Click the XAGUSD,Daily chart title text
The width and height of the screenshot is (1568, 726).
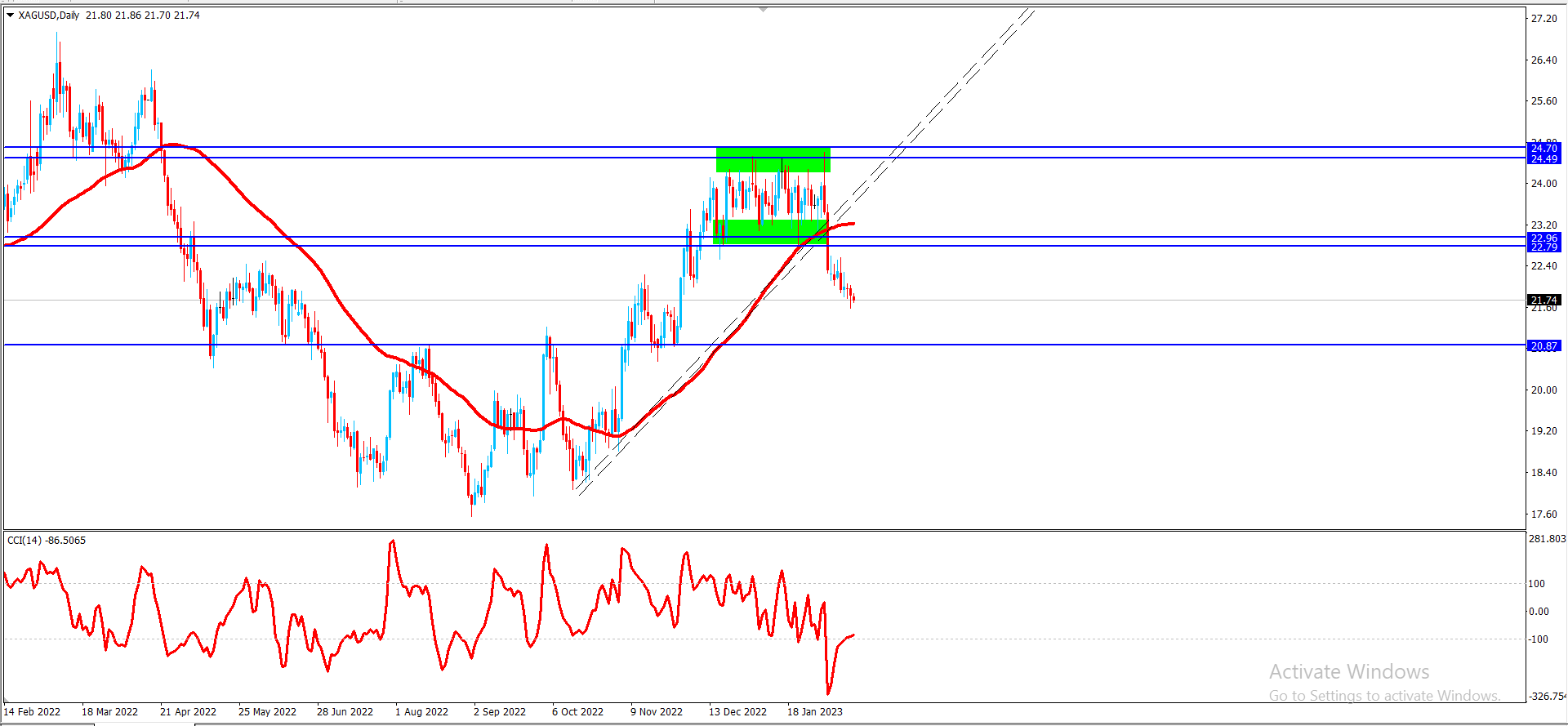(x=49, y=15)
